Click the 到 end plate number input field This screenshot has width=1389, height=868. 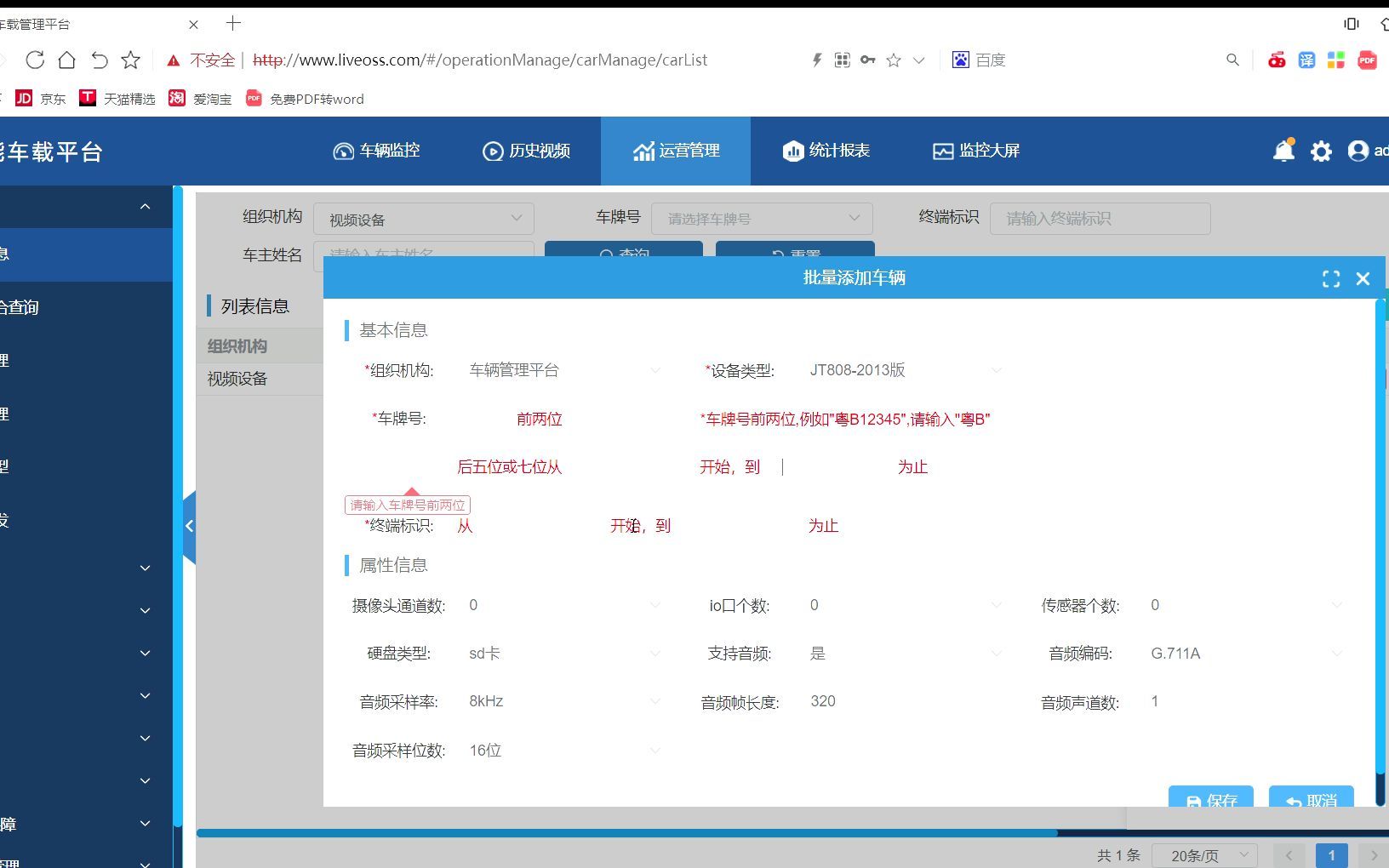(x=828, y=467)
